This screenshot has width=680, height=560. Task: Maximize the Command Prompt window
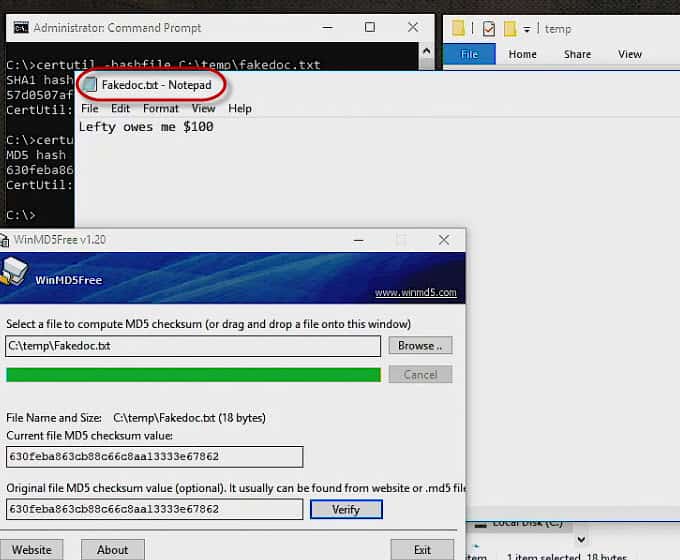tap(370, 27)
